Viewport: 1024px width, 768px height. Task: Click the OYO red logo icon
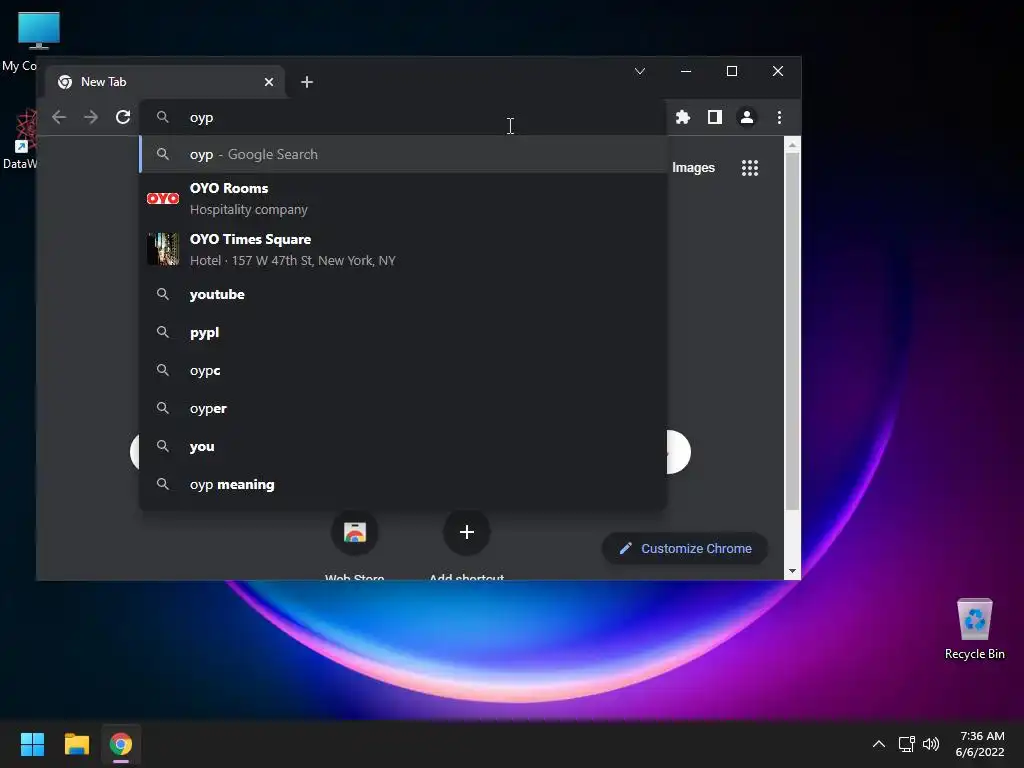coord(163,199)
